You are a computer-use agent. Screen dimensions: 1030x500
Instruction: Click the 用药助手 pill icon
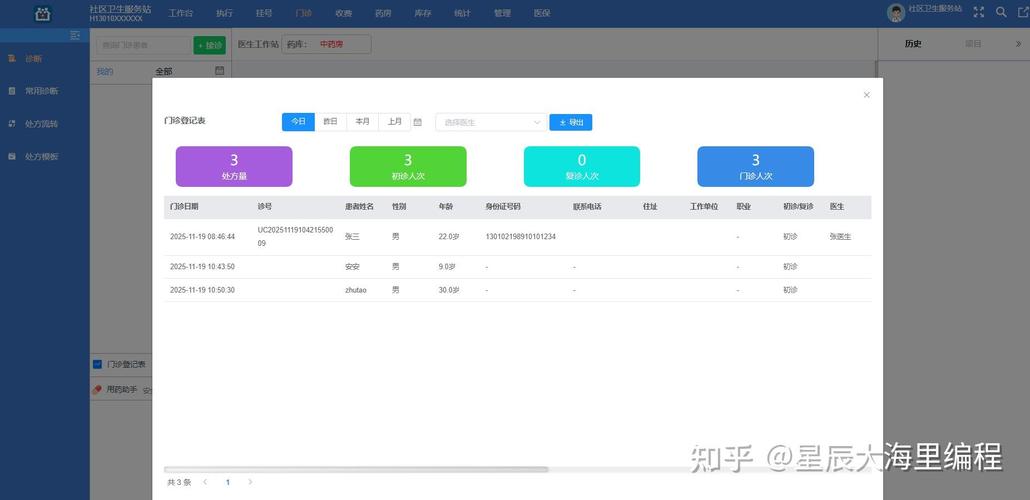click(97, 390)
